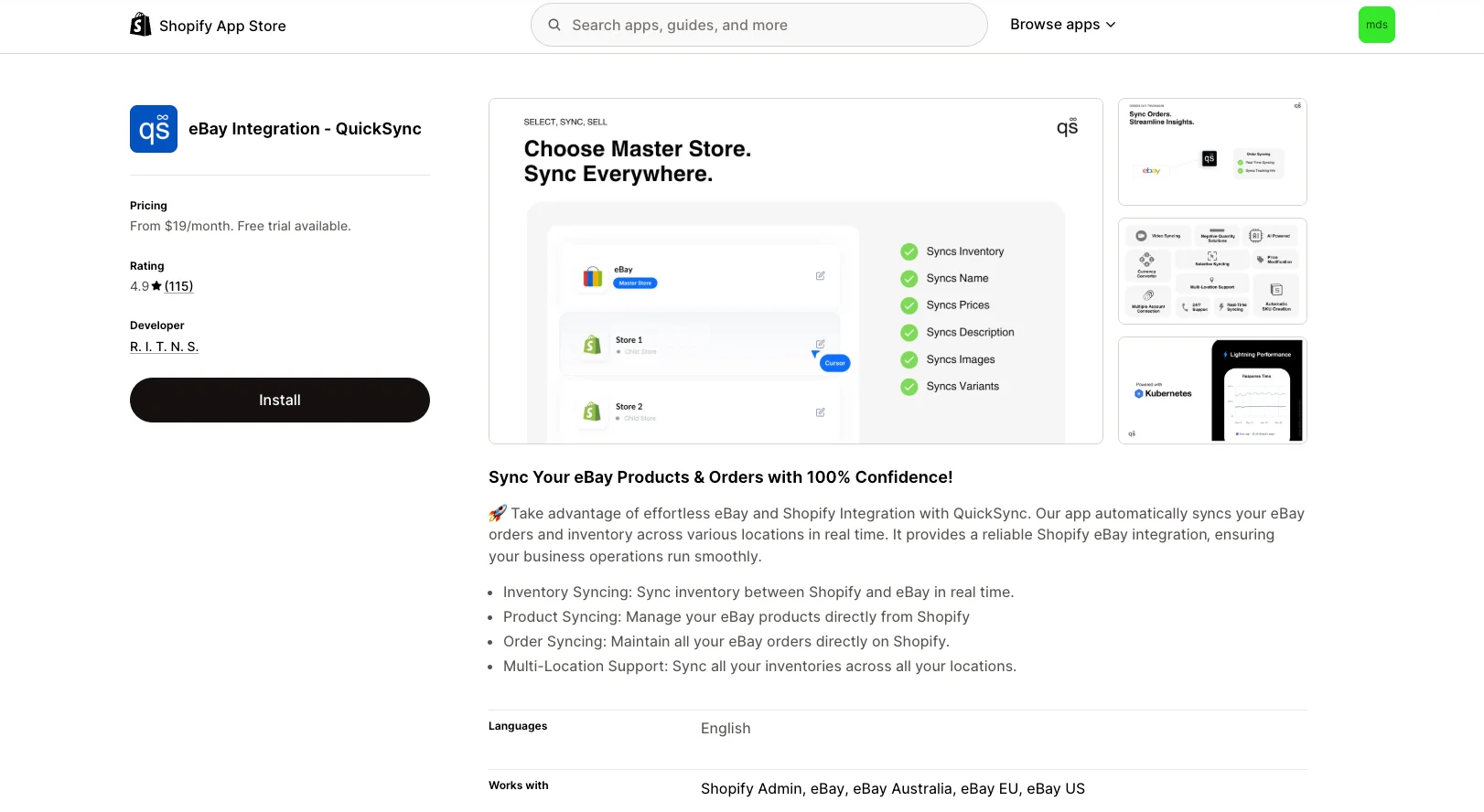Click the Languages label
The image size is (1484, 812).
coord(518,726)
